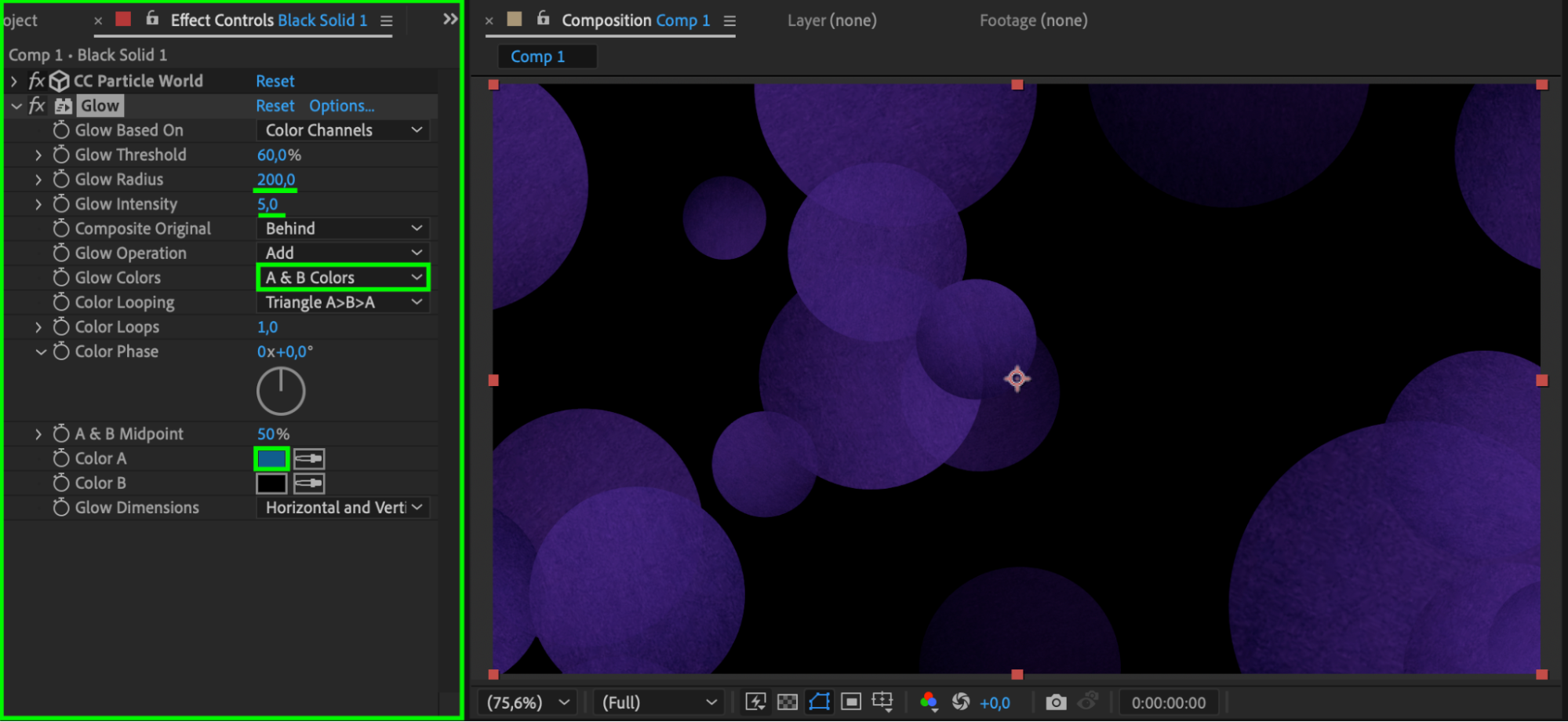This screenshot has width=1568, height=722.
Task: Toggle mask and shape path visibility
Action: tap(819, 702)
